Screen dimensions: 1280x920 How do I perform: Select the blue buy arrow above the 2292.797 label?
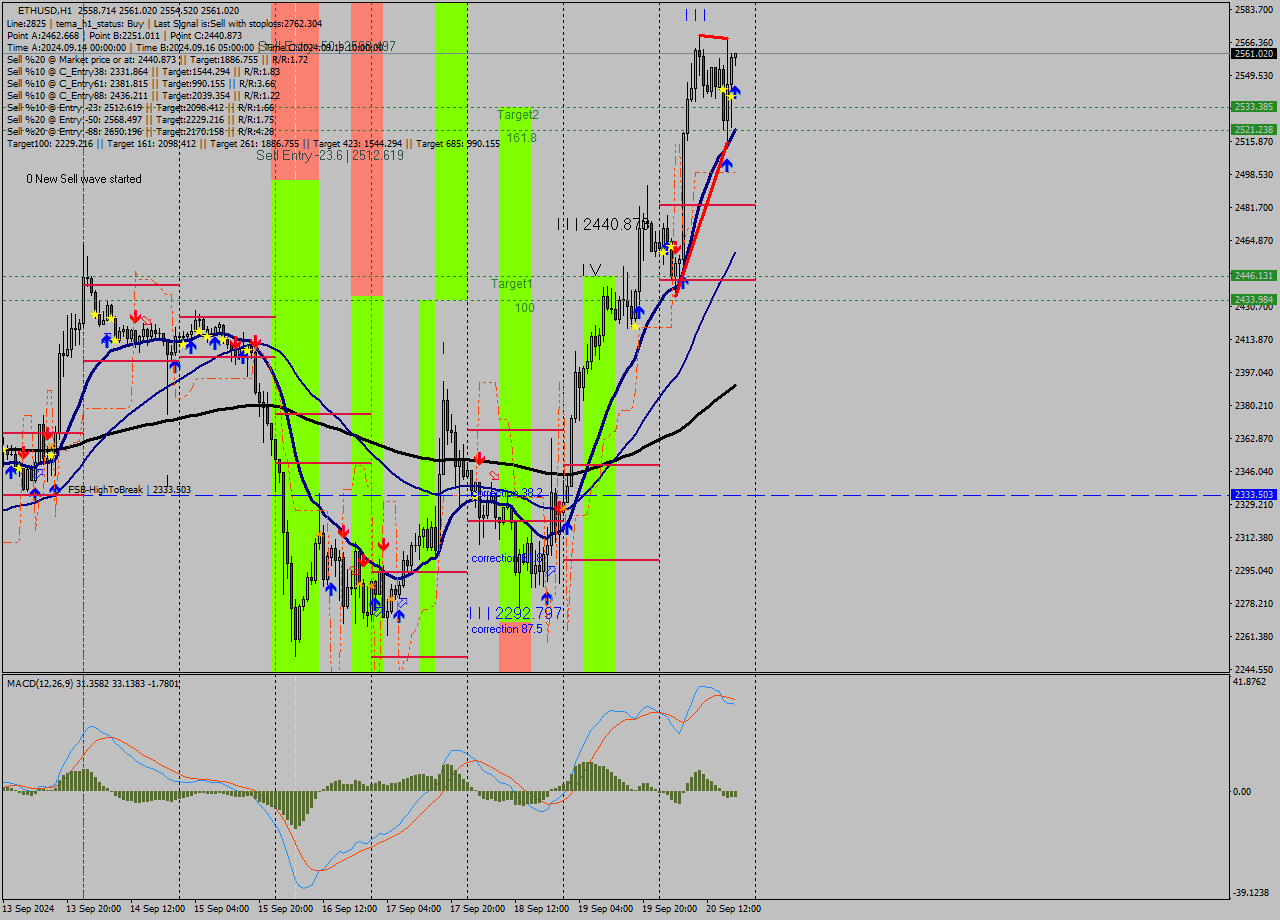547,596
